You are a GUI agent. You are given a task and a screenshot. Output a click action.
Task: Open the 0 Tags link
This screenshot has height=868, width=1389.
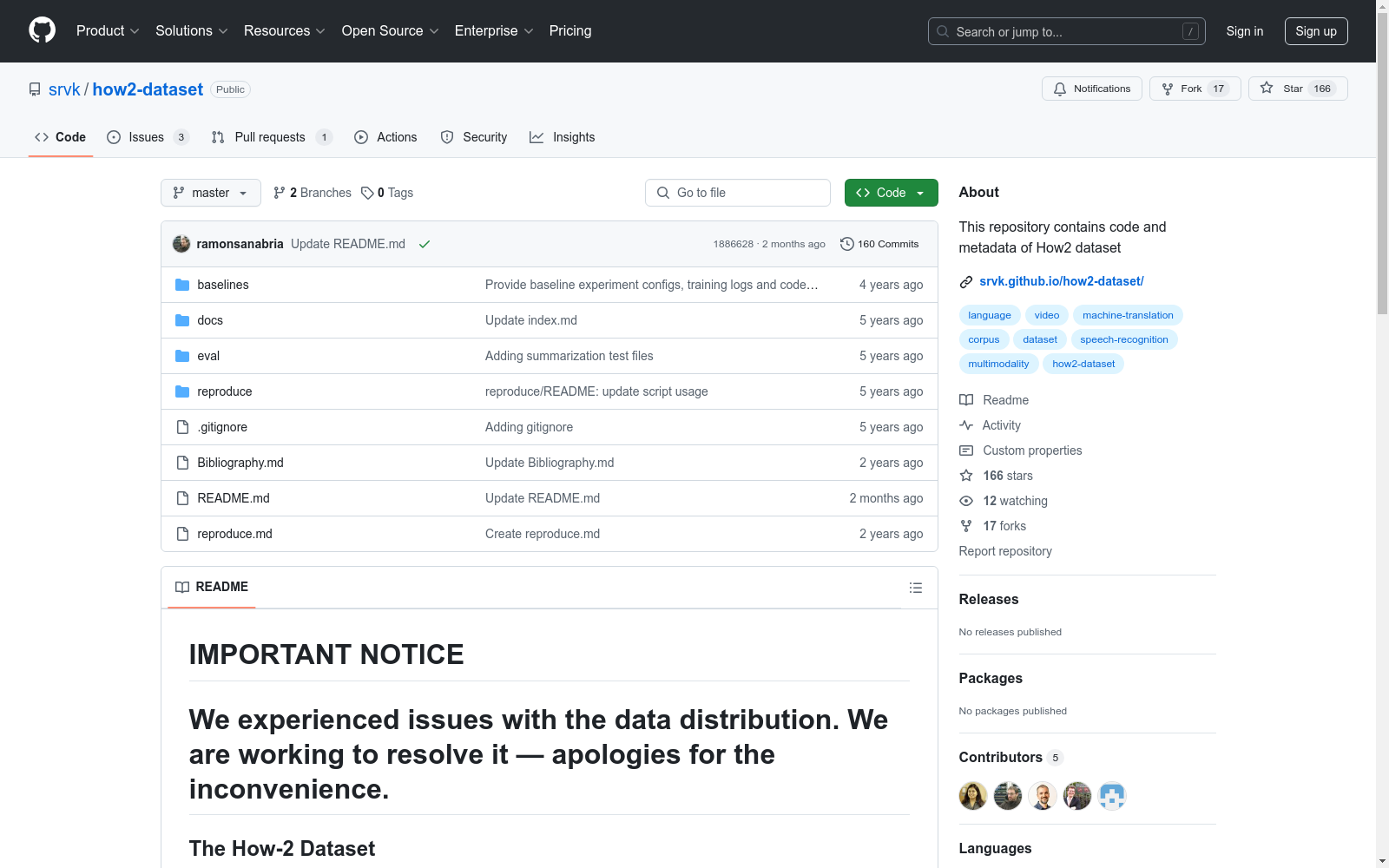[x=387, y=193]
